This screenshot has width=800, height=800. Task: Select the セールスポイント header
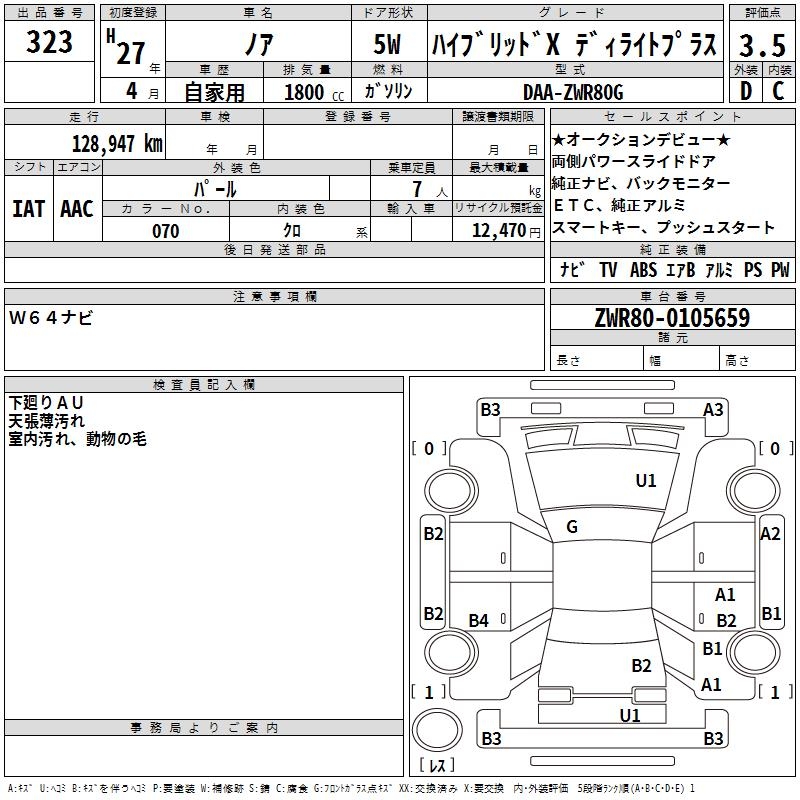click(x=672, y=116)
